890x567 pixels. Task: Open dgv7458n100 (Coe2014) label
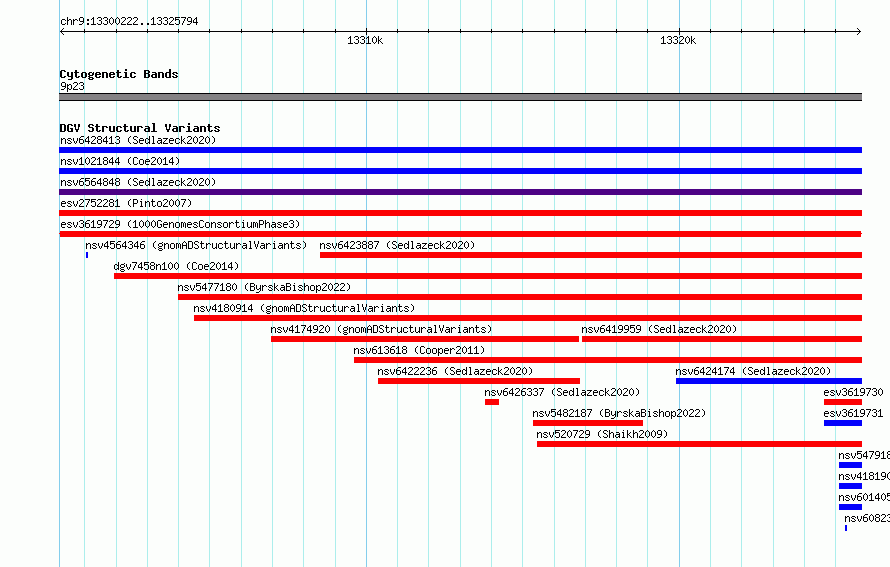tap(176, 266)
